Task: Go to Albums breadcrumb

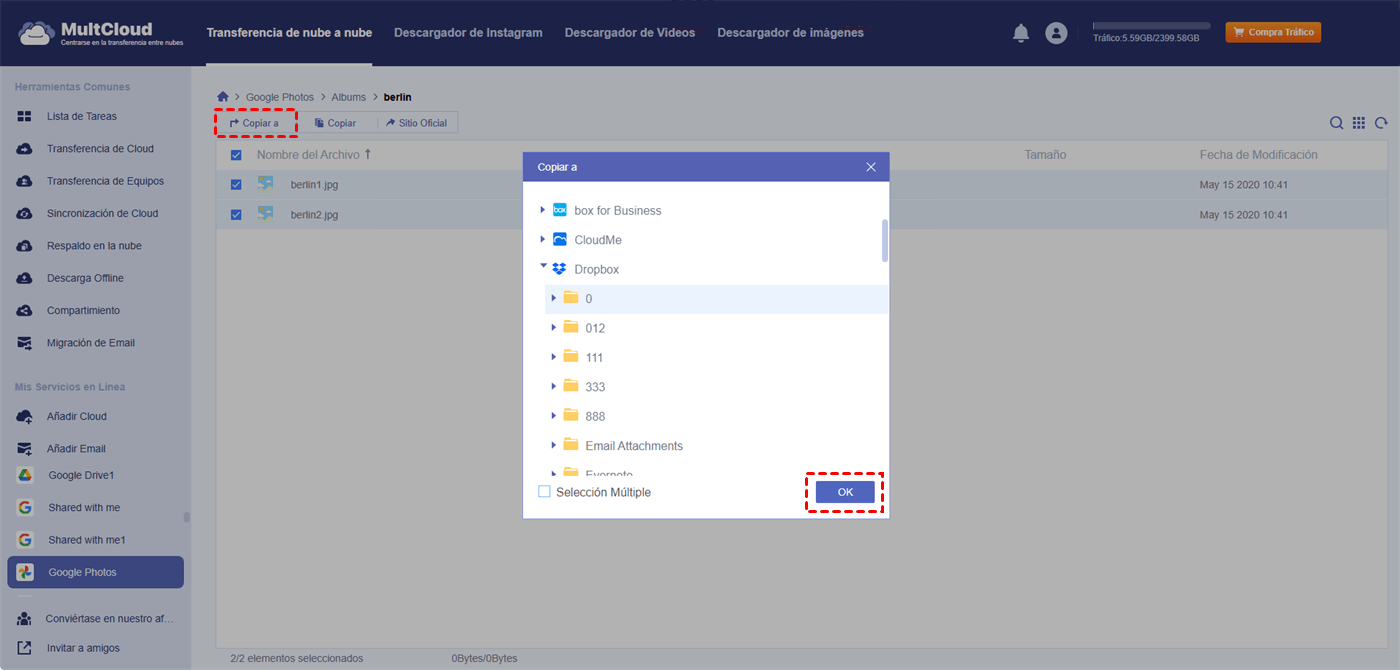Action: pyautogui.click(x=349, y=97)
